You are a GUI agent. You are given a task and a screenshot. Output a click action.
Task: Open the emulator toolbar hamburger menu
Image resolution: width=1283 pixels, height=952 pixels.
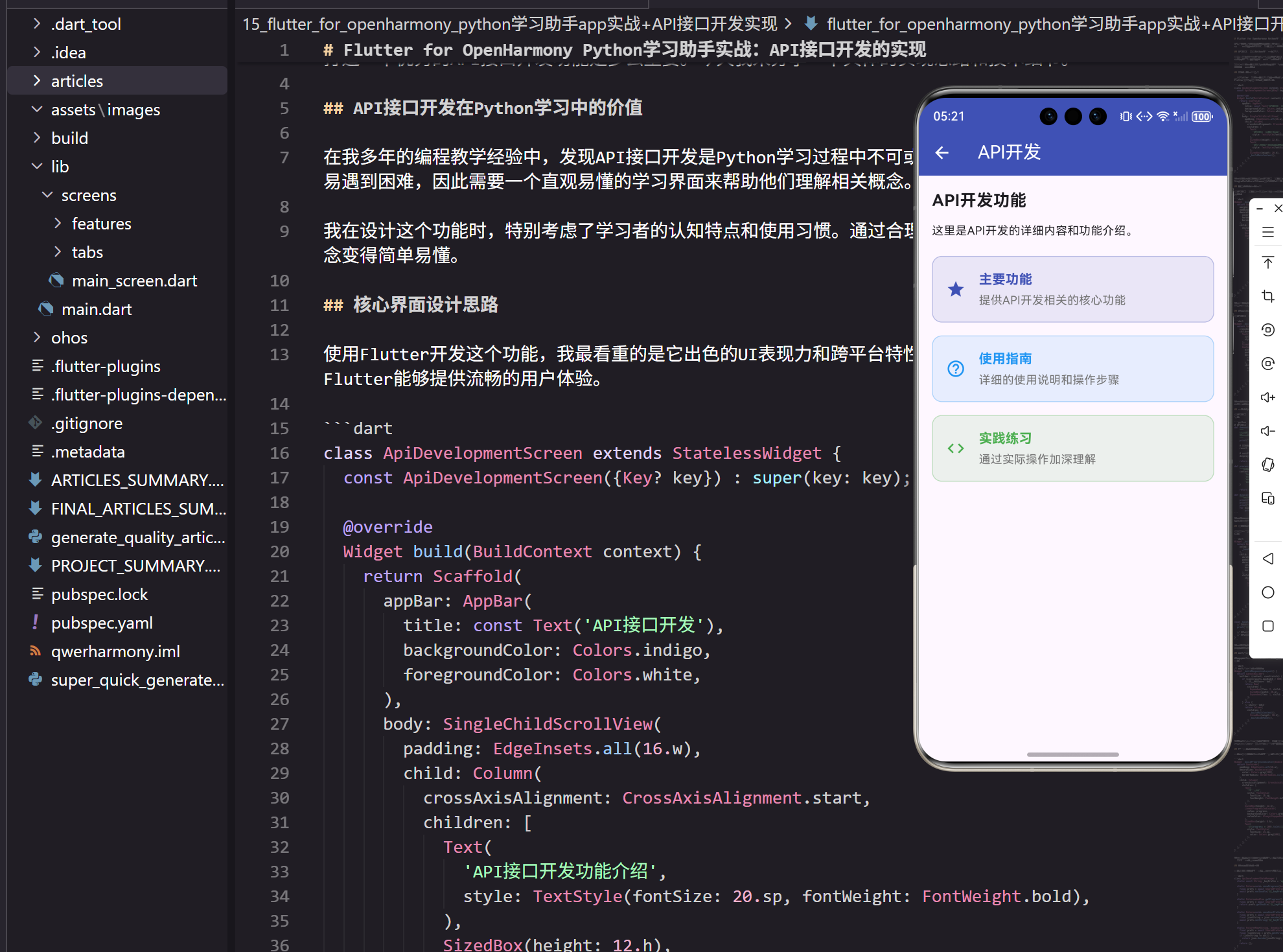coord(1268,232)
